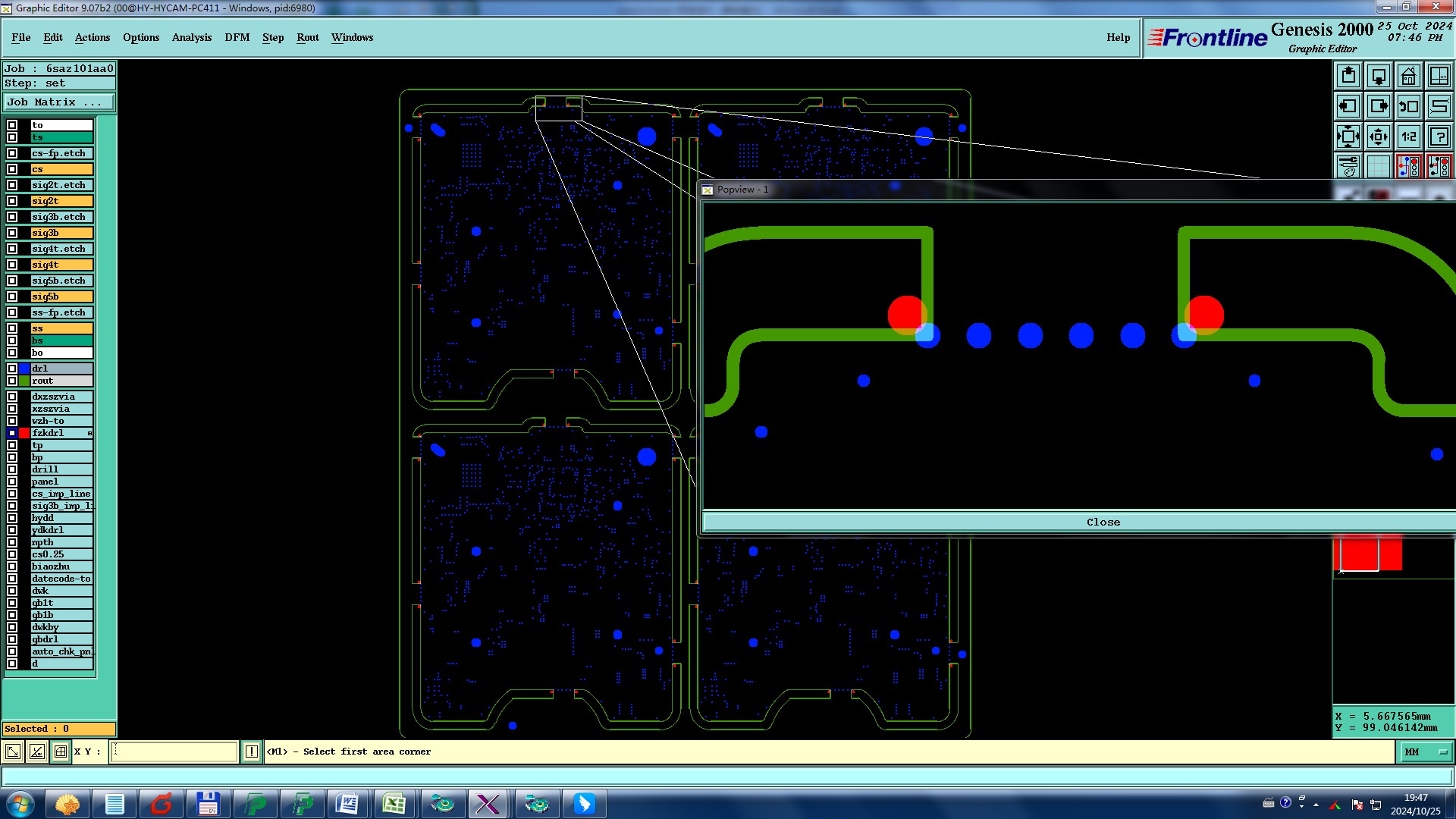Toggle the rout layer checkbox

[x=12, y=381]
